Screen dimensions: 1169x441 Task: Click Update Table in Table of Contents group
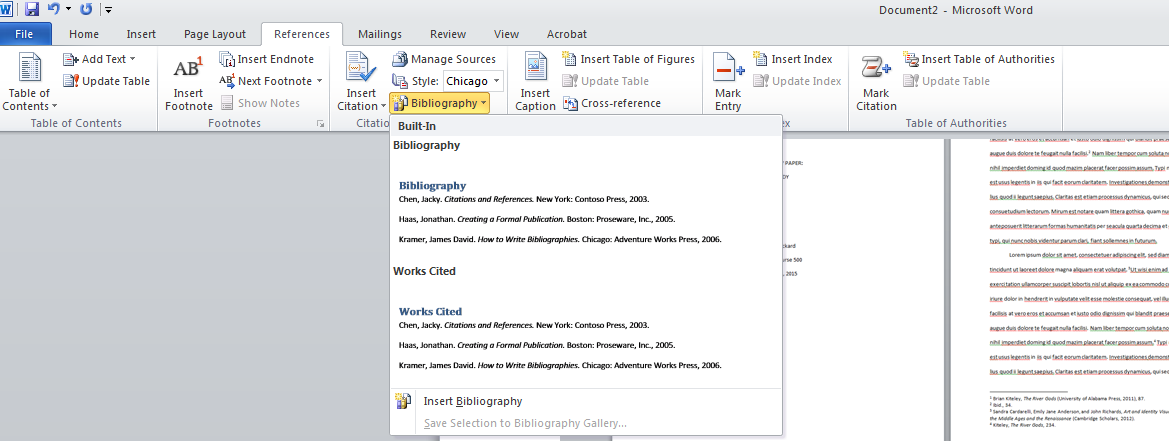click(107, 81)
